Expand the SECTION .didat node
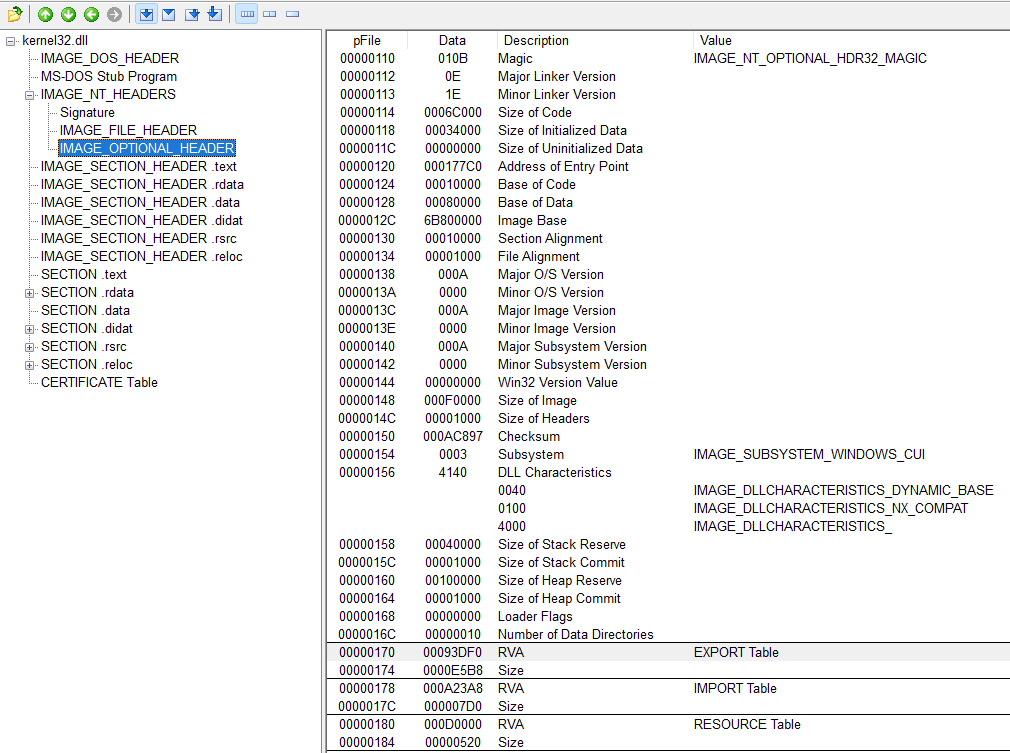The height and width of the screenshot is (753, 1010). point(29,329)
